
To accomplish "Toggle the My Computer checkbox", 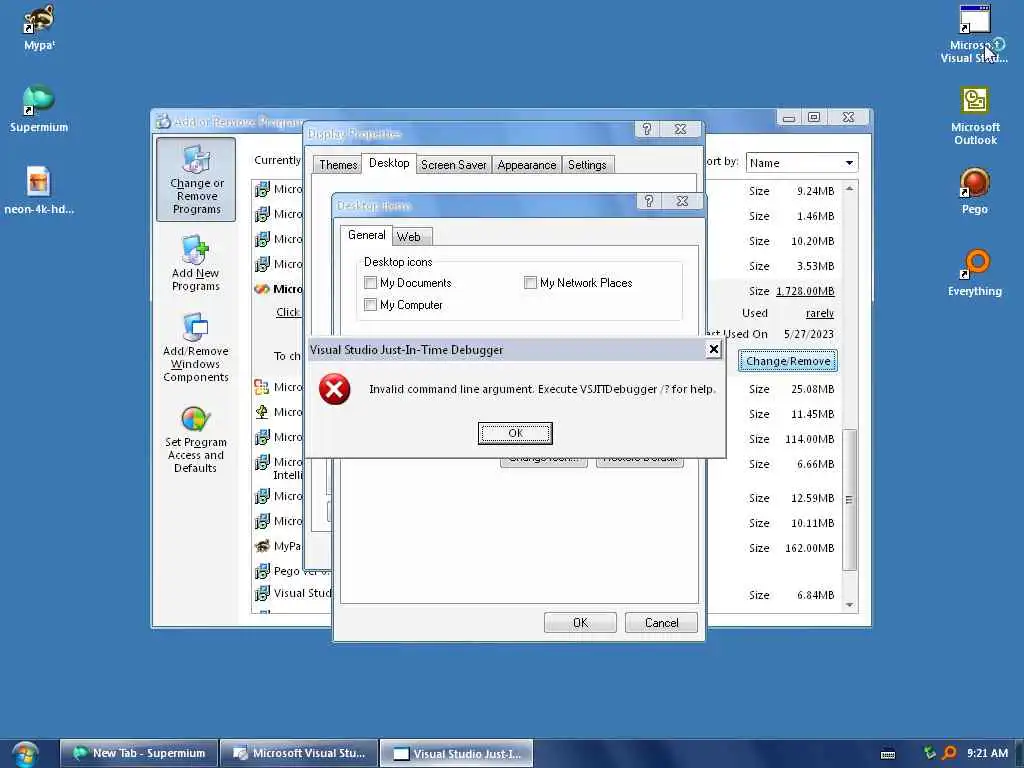I will point(370,305).
